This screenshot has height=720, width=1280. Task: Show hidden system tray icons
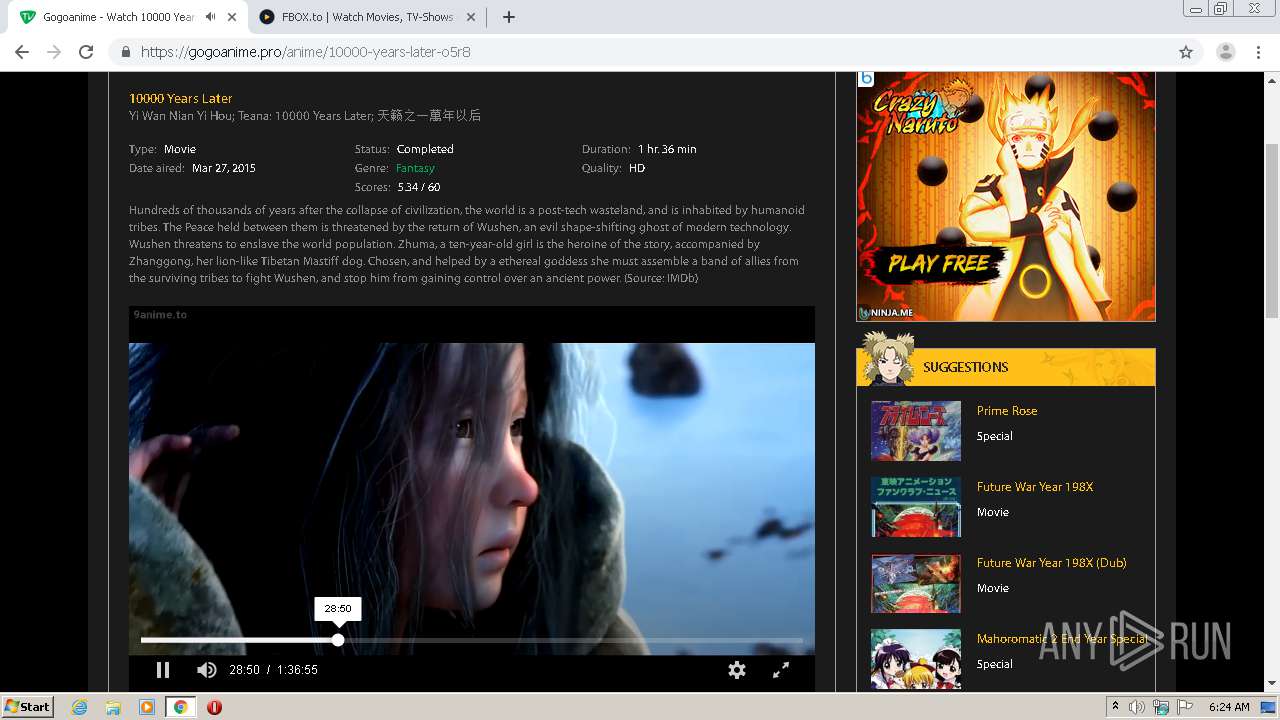1115,707
